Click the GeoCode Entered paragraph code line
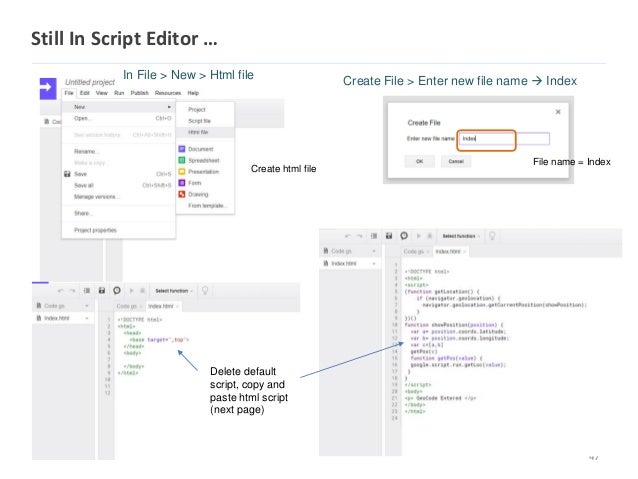Screen dimensions: 638x479 tap(440, 398)
